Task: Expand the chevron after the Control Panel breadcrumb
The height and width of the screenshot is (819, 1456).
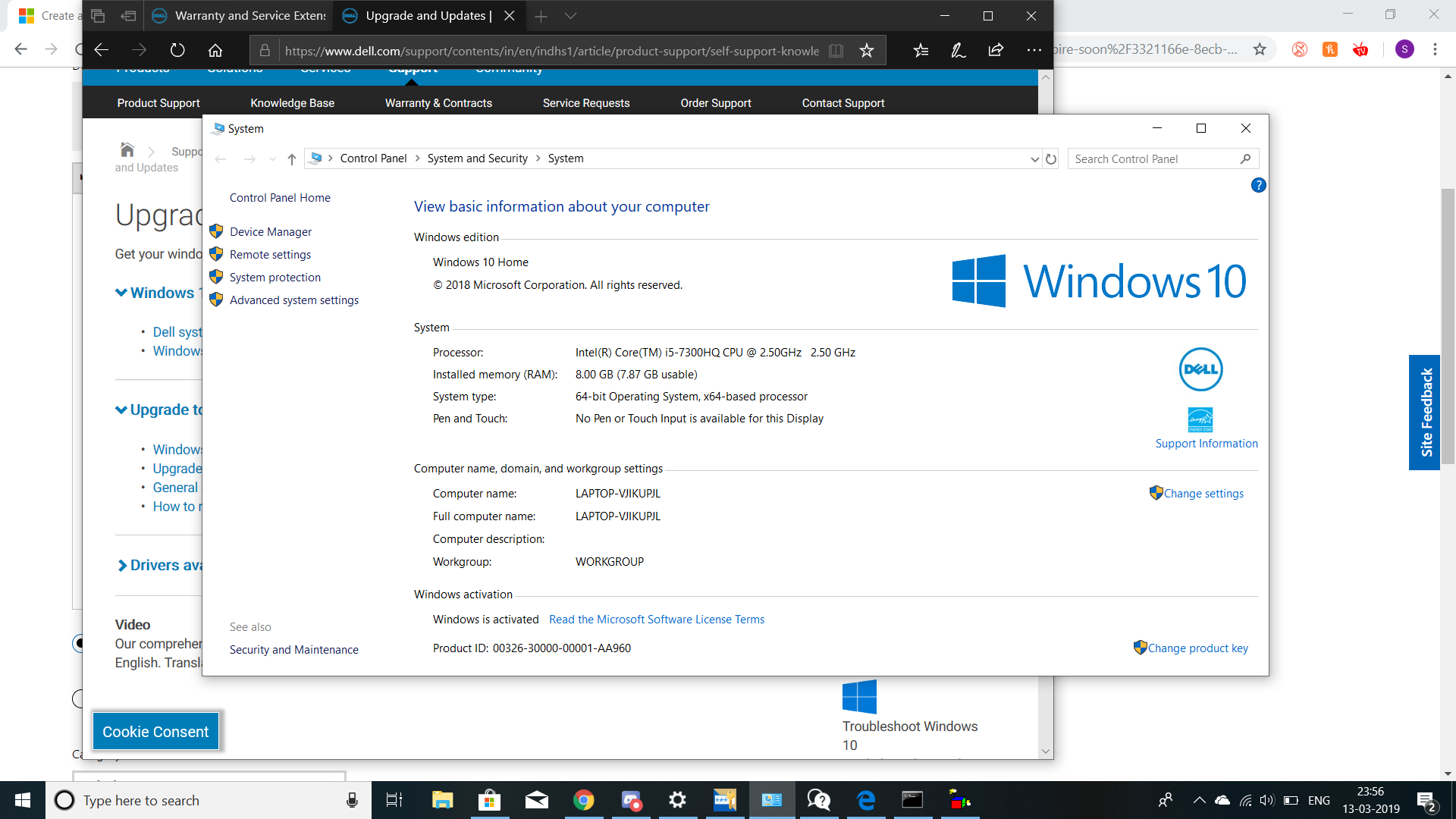Action: coord(417,158)
